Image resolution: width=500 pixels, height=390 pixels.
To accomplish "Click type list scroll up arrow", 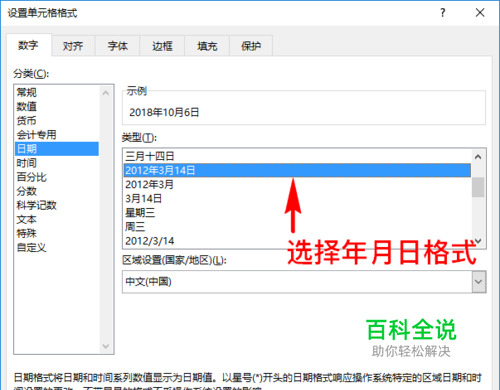I will (478, 157).
